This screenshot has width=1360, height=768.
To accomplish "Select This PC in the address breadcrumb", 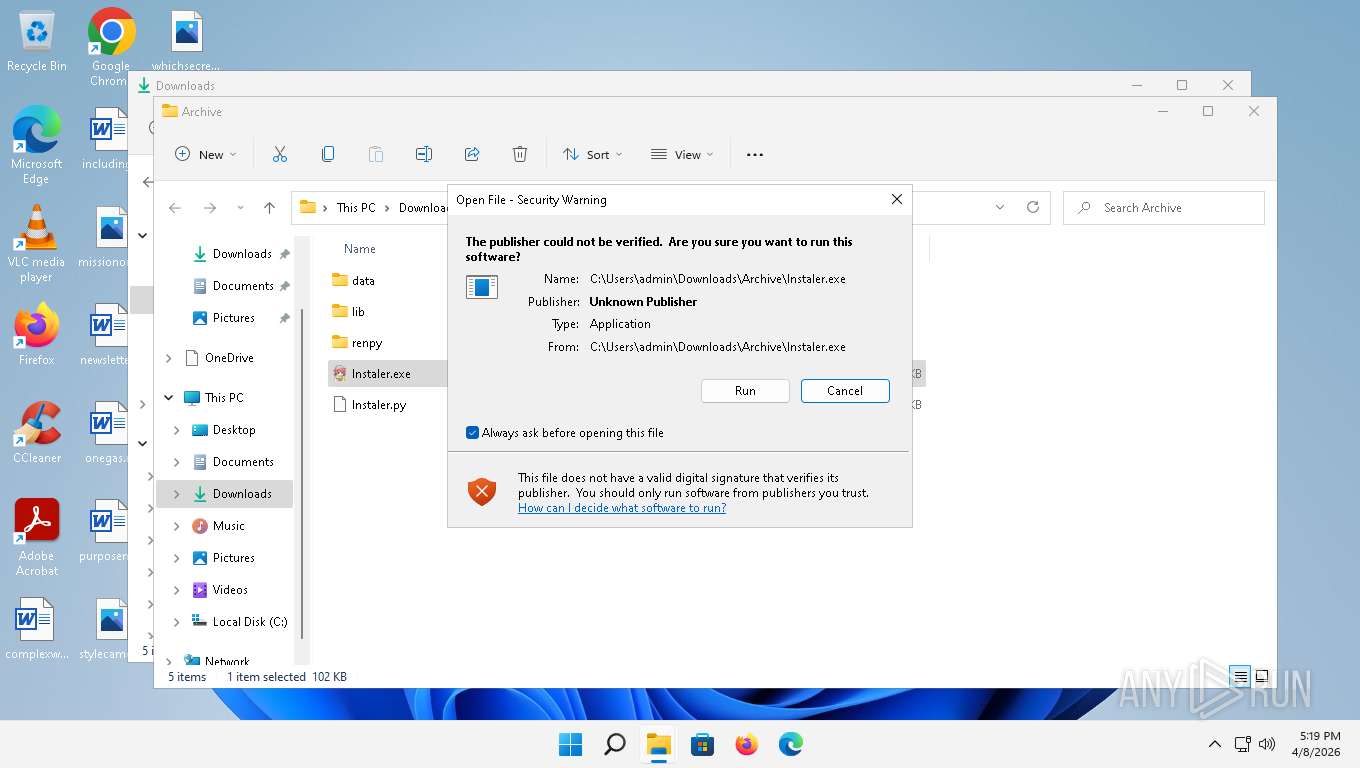I will coord(356,208).
